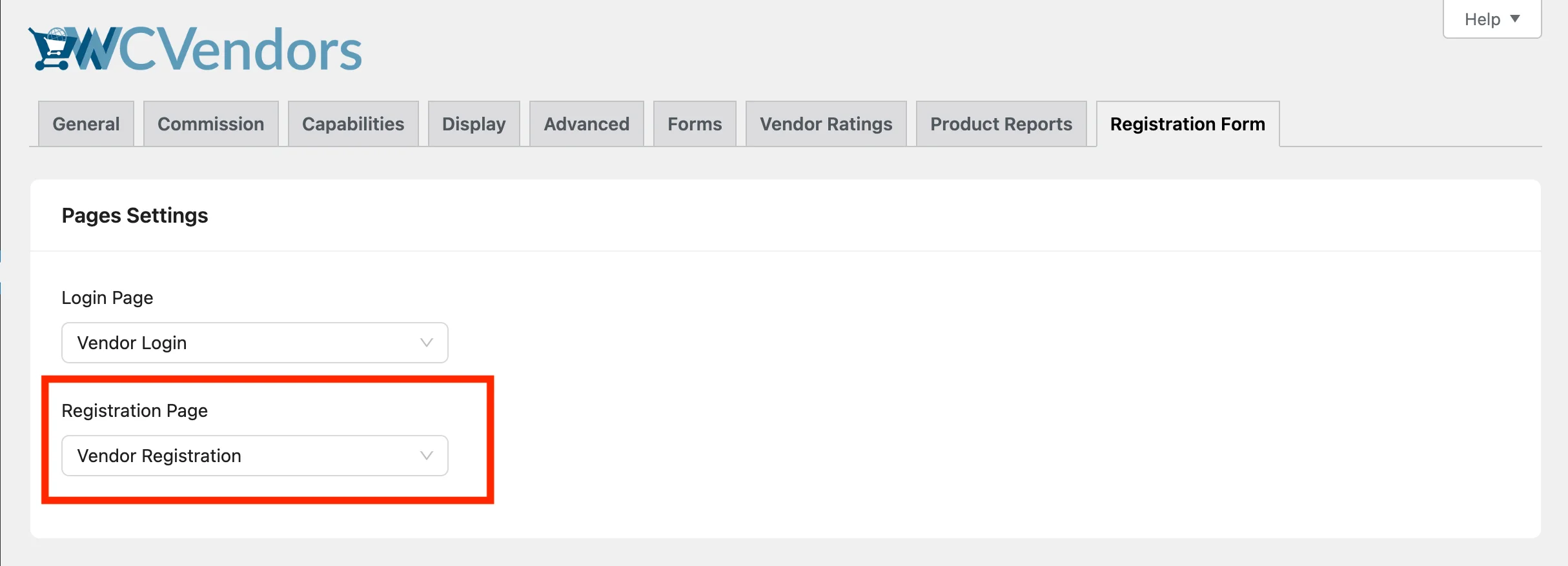
Task: View the Product Reports tab
Action: click(1001, 124)
